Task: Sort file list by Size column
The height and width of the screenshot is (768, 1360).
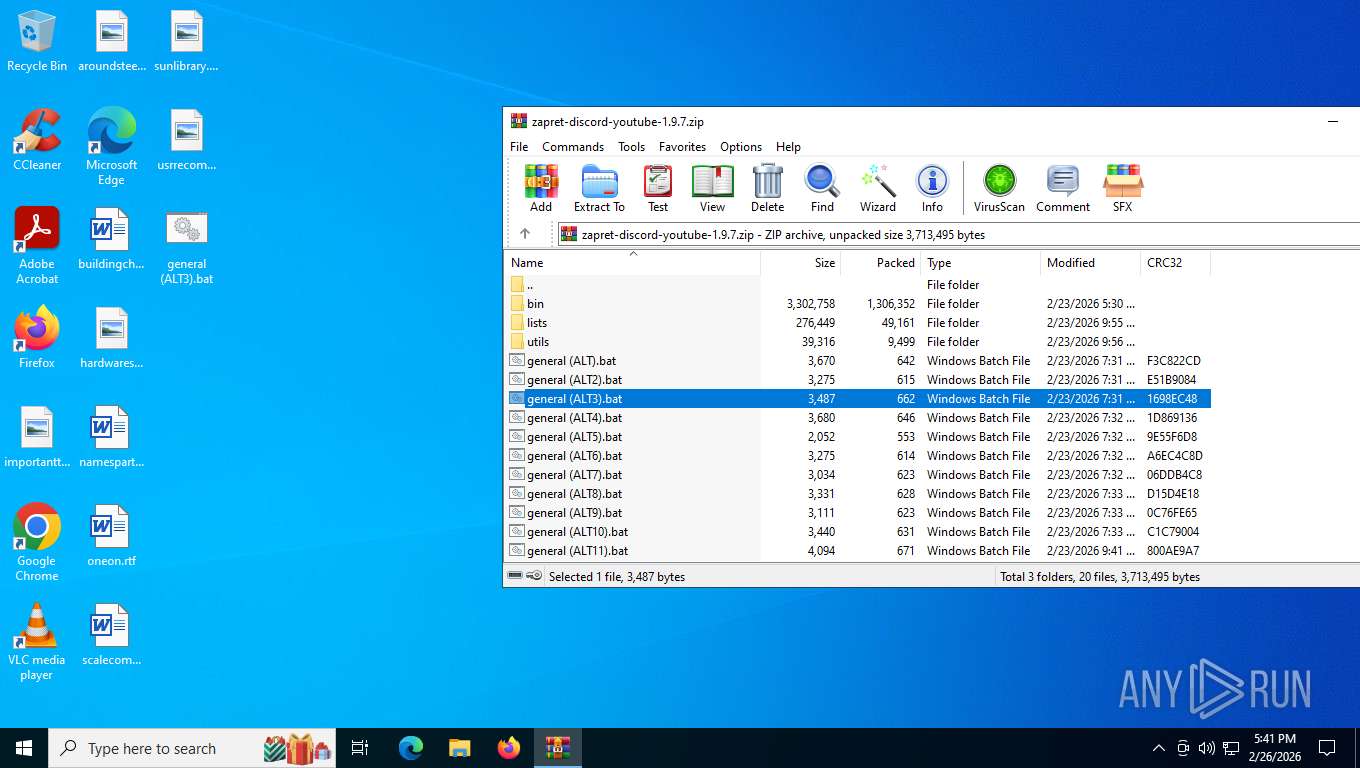Action: tap(801, 263)
